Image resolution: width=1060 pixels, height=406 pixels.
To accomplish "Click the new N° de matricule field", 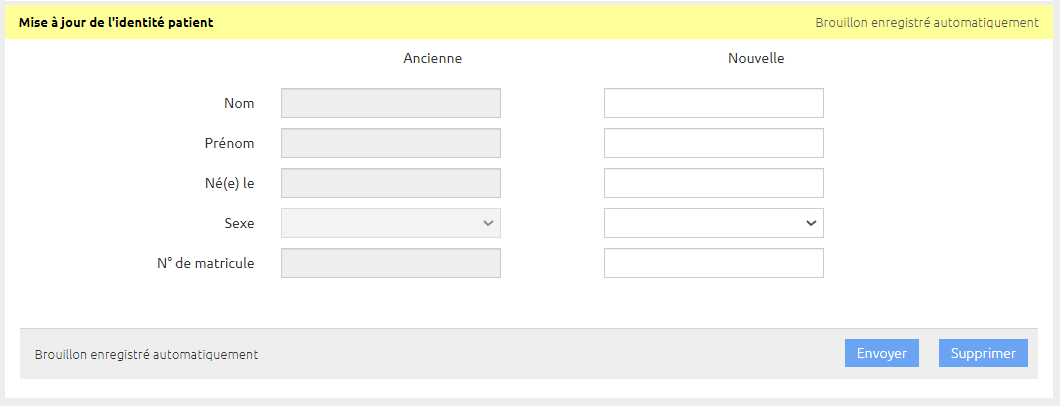I will pyautogui.click(x=714, y=263).
